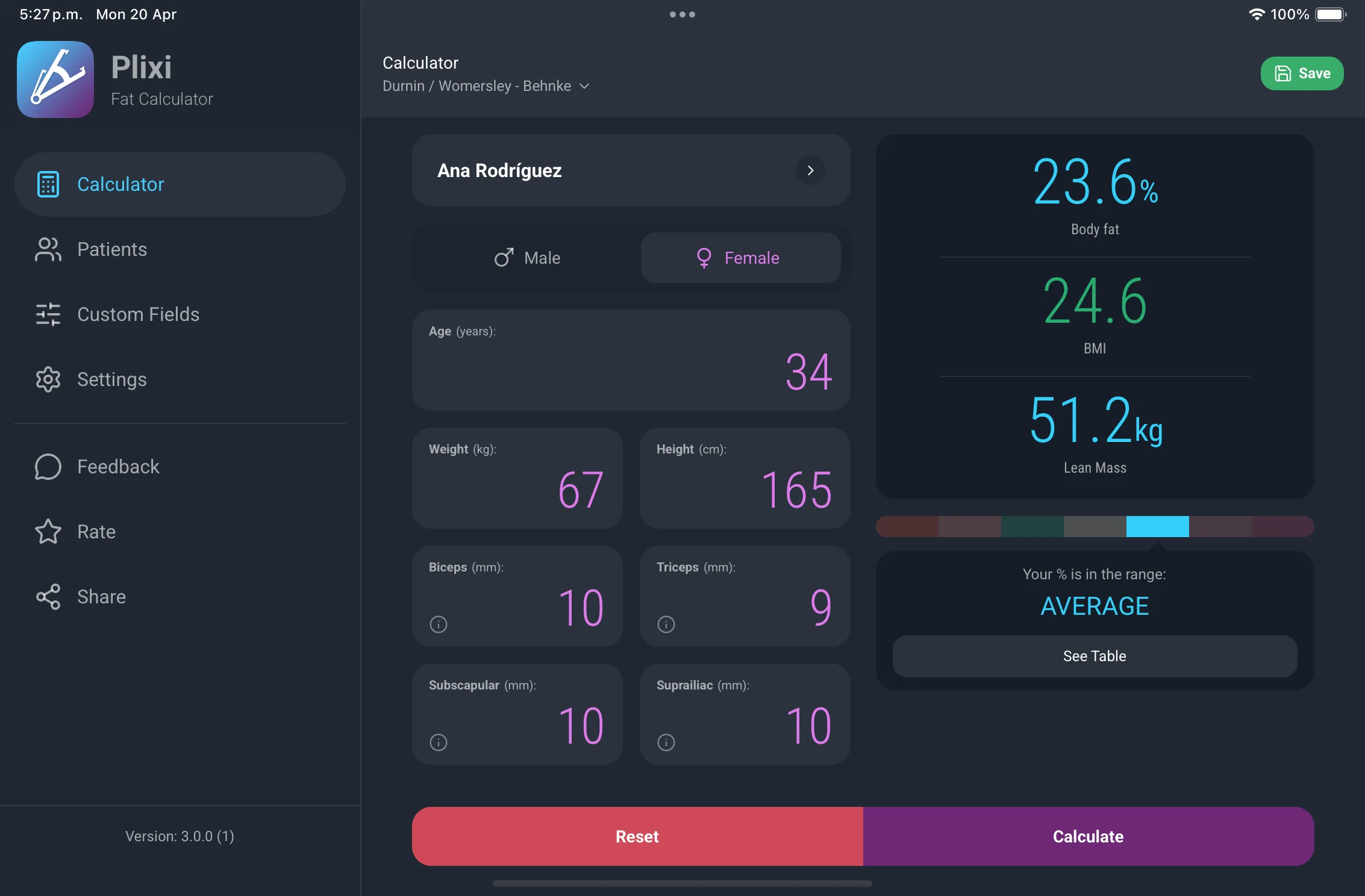Screen dimensions: 1365x896
Task: Click the Calculator page title
Action: [x=420, y=63]
